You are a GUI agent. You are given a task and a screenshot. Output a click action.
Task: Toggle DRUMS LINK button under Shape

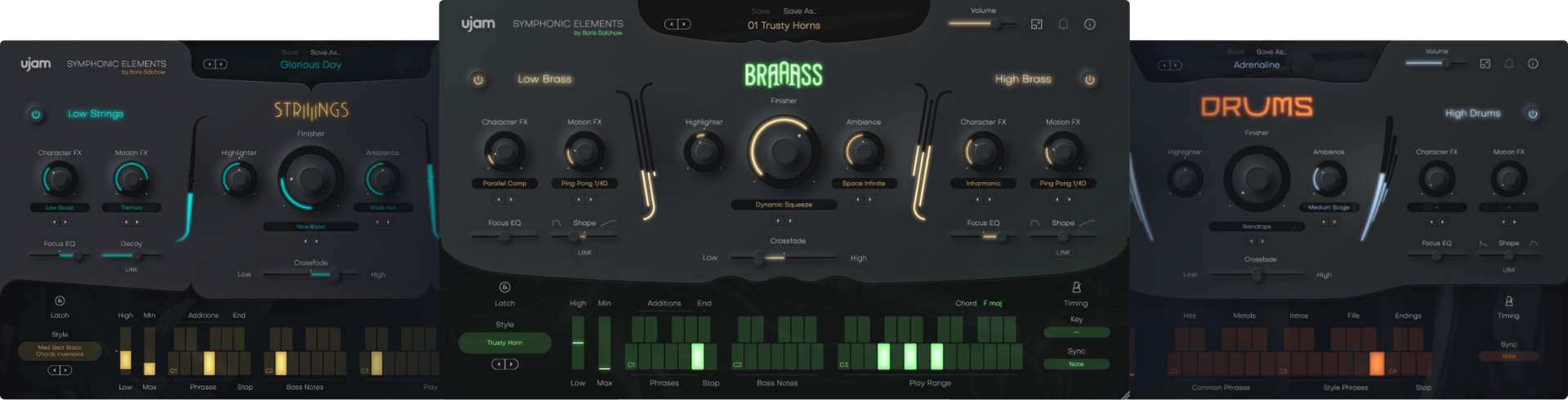click(x=1508, y=269)
